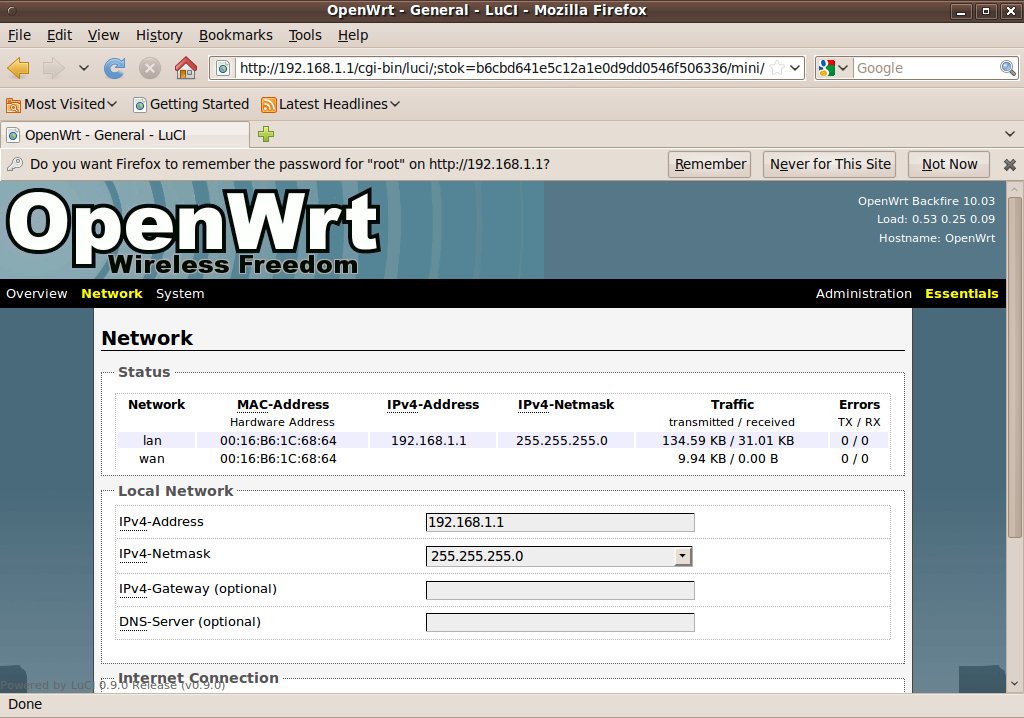Click the Stop loading icon
The width and height of the screenshot is (1024, 718).
(x=150, y=68)
